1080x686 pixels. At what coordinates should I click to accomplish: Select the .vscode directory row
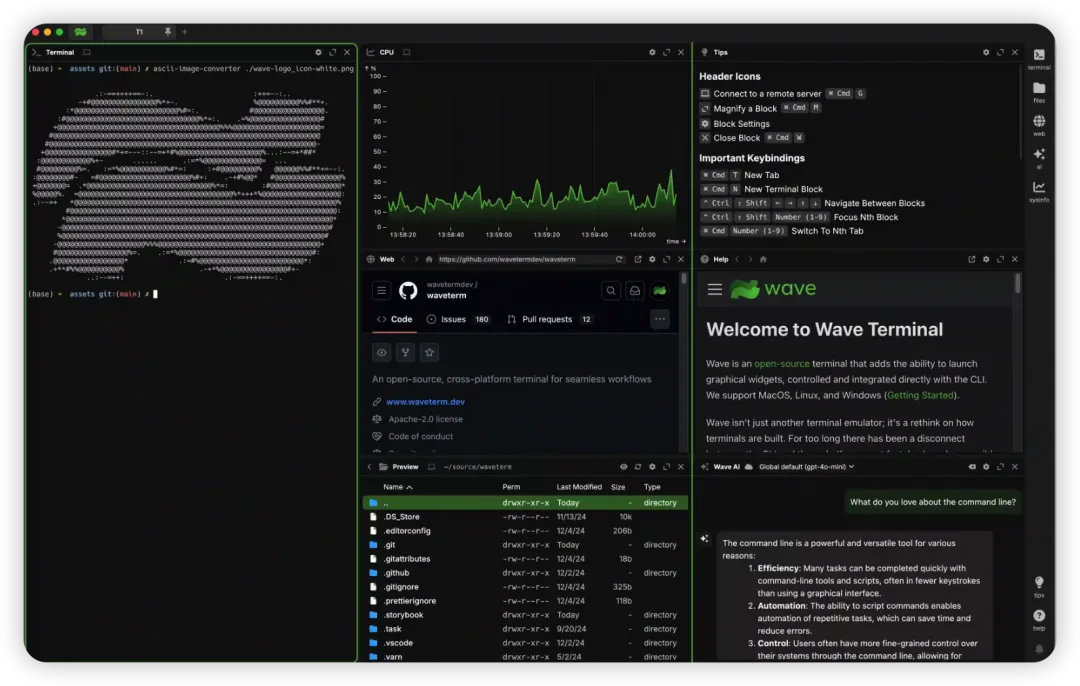click(x=525, y=643)
